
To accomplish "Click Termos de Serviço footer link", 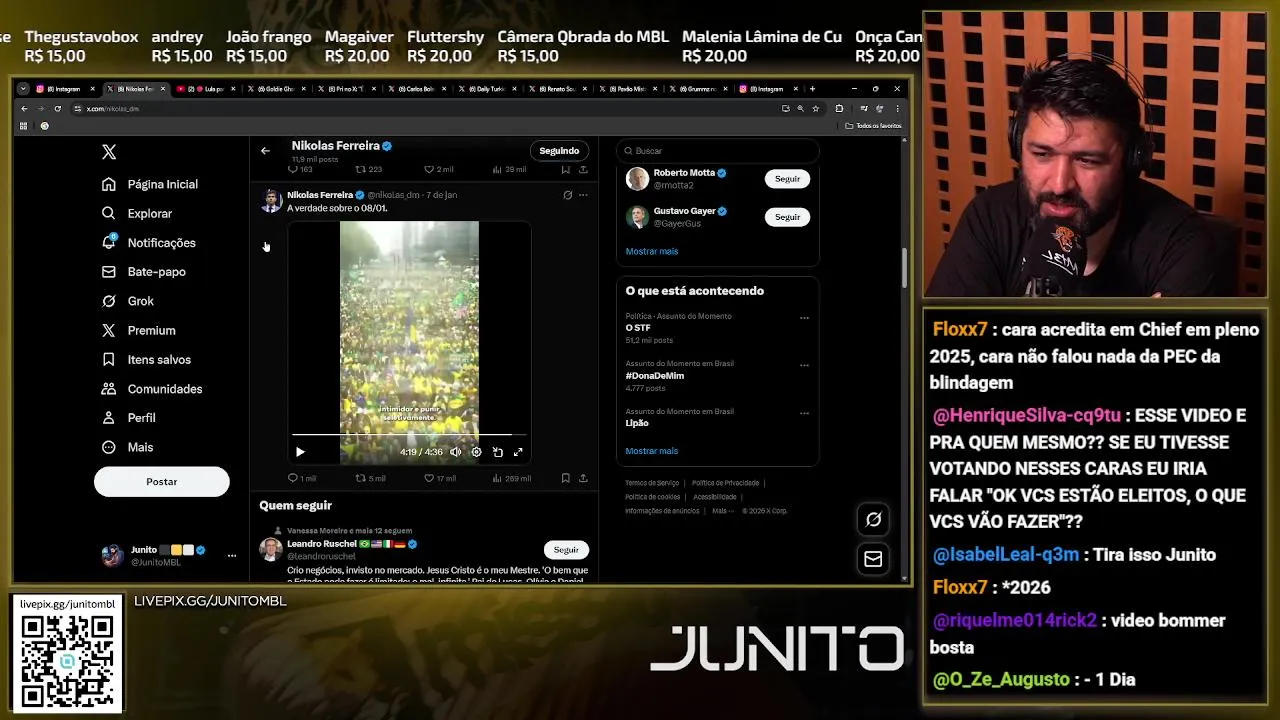I will pyautogui.click(x=652, y=483).
